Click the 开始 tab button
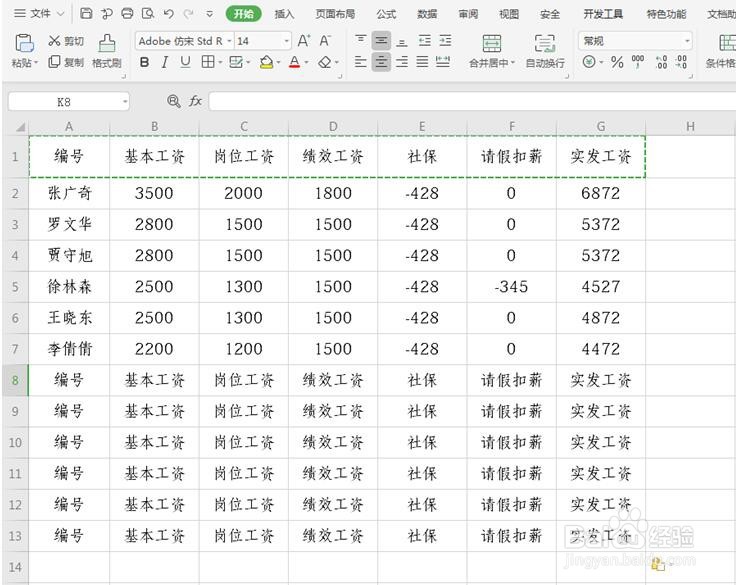The height and width of the screenshot is (585, 736). (244, 14)
